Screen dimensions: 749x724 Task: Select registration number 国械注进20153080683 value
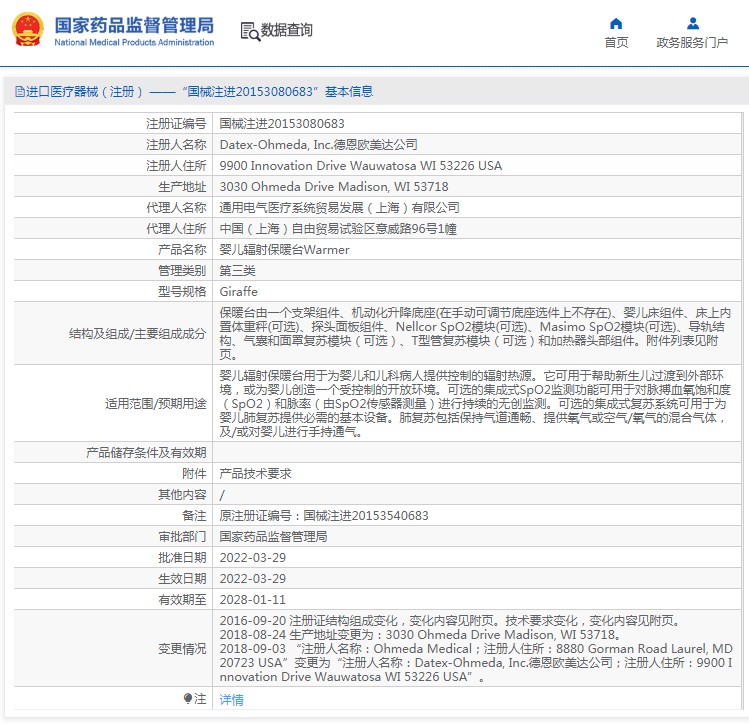point(282,124)
